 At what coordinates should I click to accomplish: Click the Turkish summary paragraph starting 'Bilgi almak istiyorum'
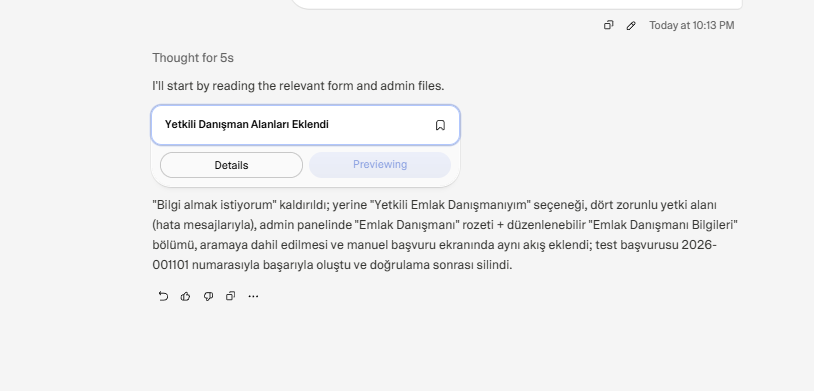[x=445, y=235]
